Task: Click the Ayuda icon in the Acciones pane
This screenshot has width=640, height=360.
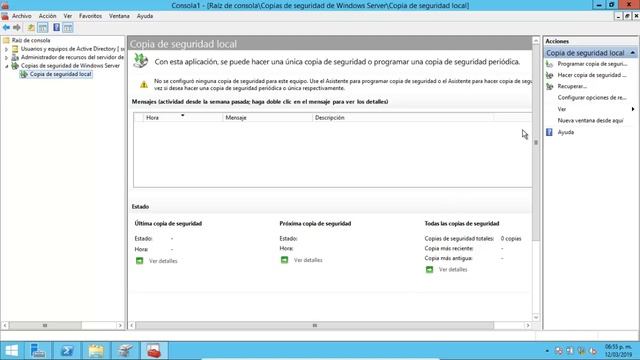Action: (549, 132)
